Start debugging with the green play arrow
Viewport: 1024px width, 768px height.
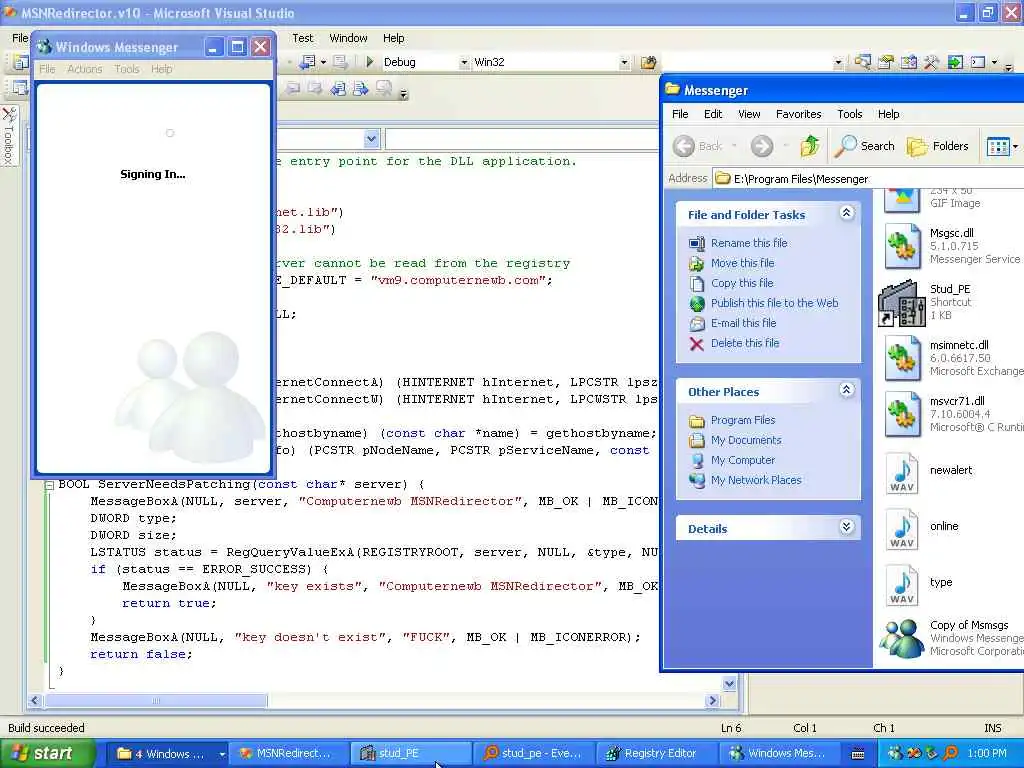click(370, 62)
